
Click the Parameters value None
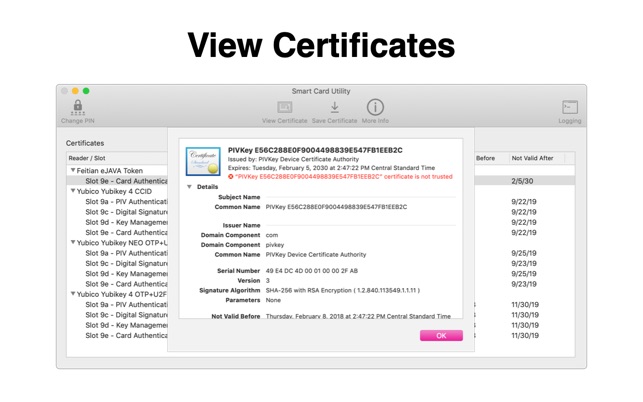click(x=273, y=300)
